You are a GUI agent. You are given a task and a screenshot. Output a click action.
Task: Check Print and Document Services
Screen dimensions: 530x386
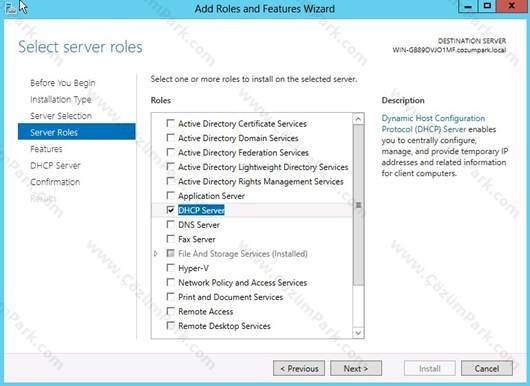tap(171, 297)
